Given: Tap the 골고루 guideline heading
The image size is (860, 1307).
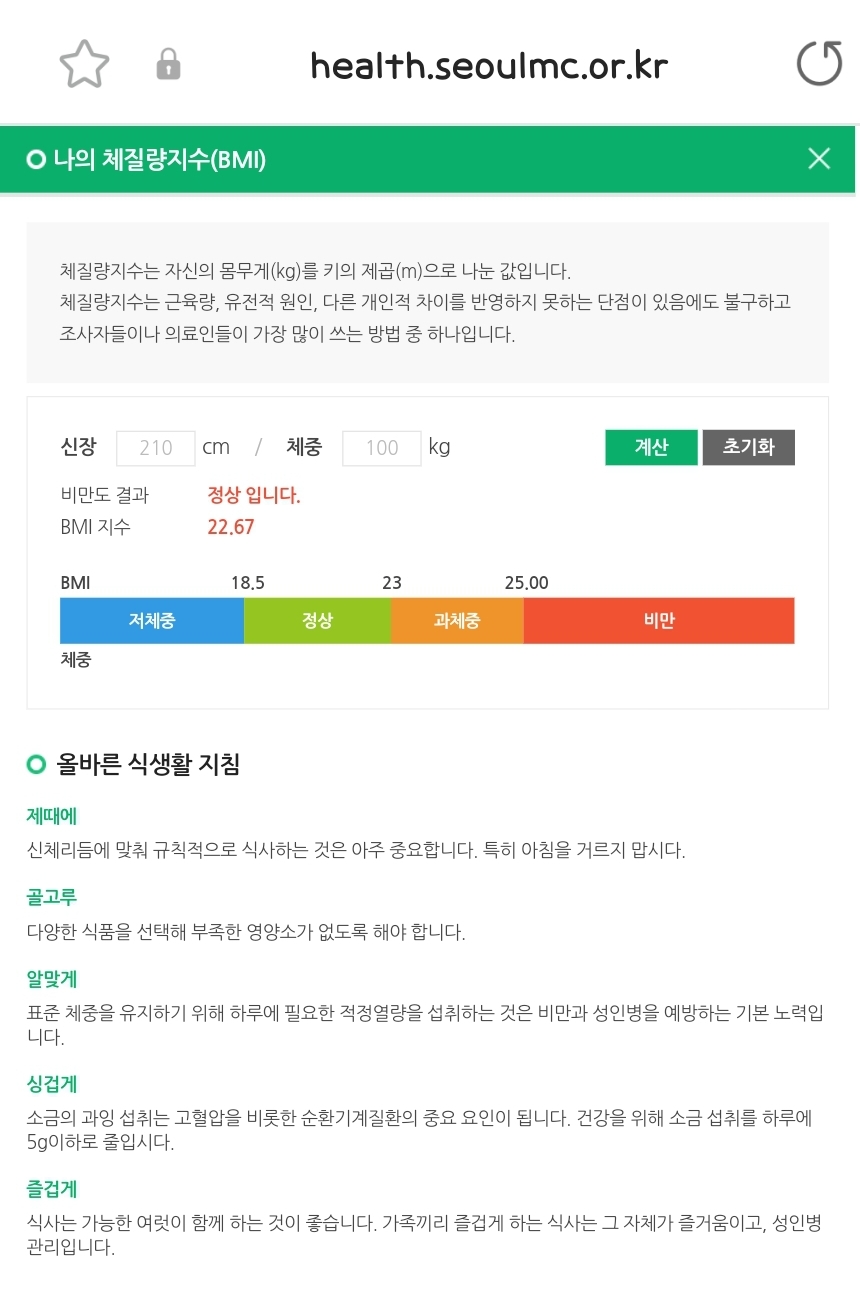Looking at the screenshot, I should pos(52,898).
